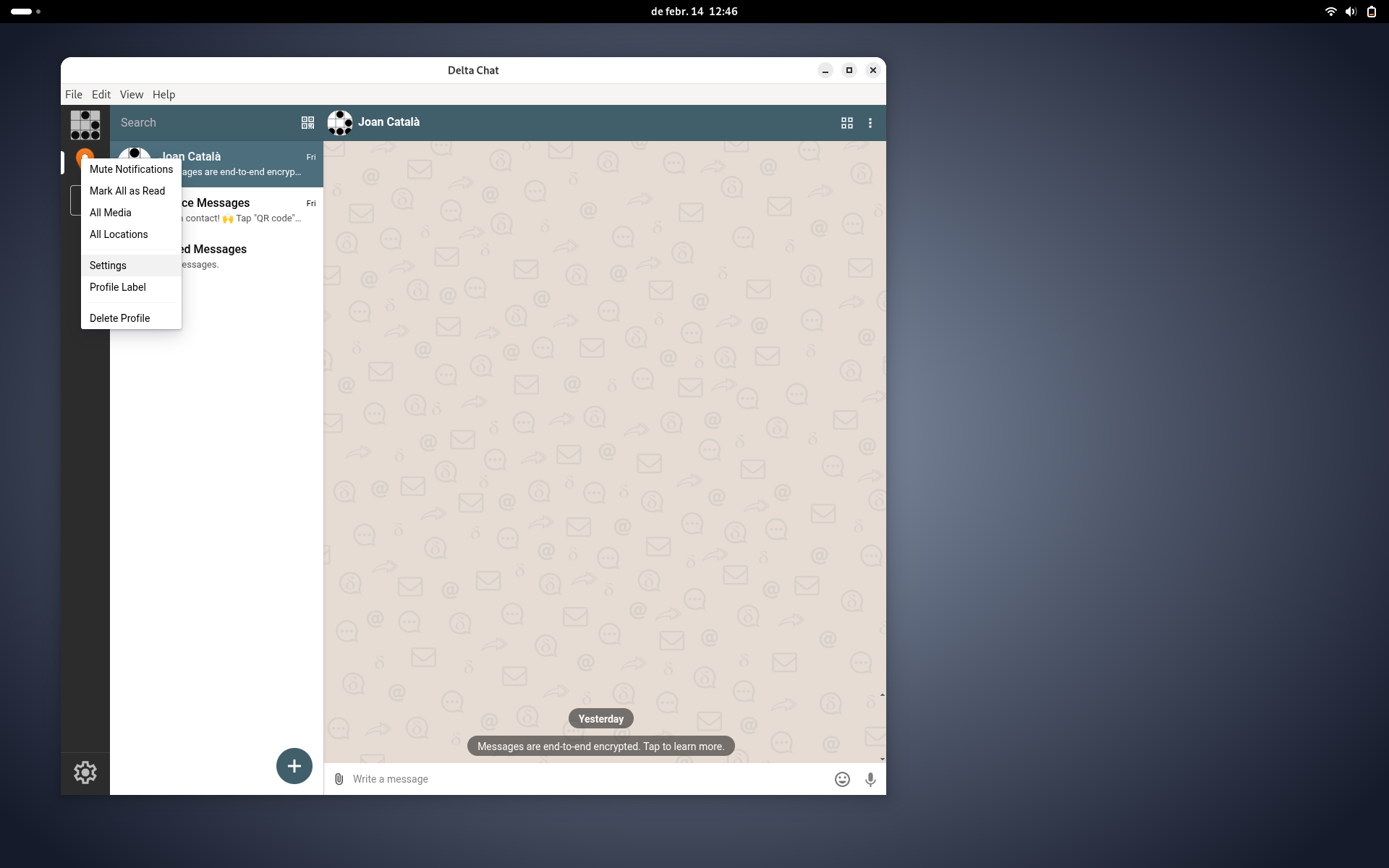Open the emoji picker
Screen dimensions: 1389x868
tap(841, 779)
